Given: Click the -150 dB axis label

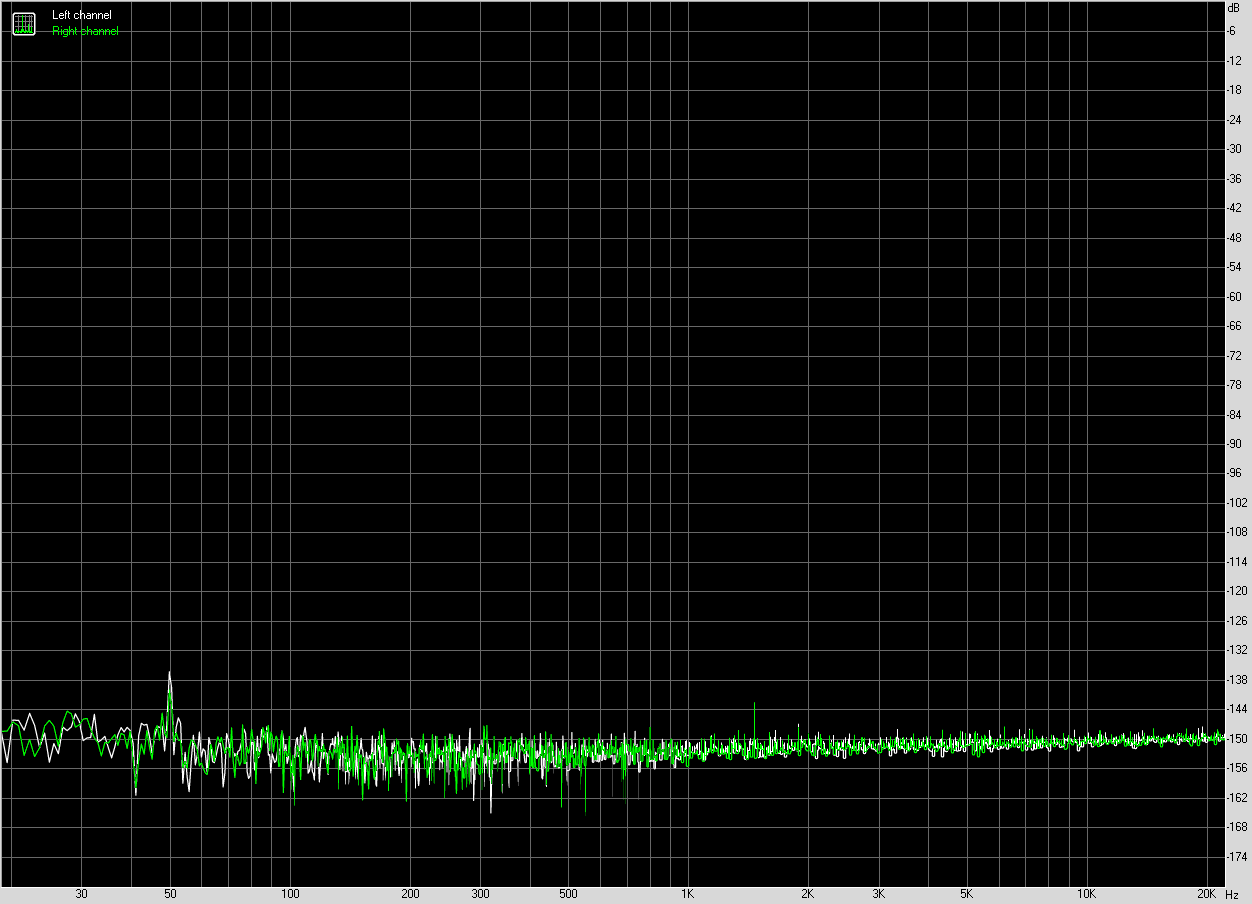Looking at the screenshot, I should click(1237, 738).
